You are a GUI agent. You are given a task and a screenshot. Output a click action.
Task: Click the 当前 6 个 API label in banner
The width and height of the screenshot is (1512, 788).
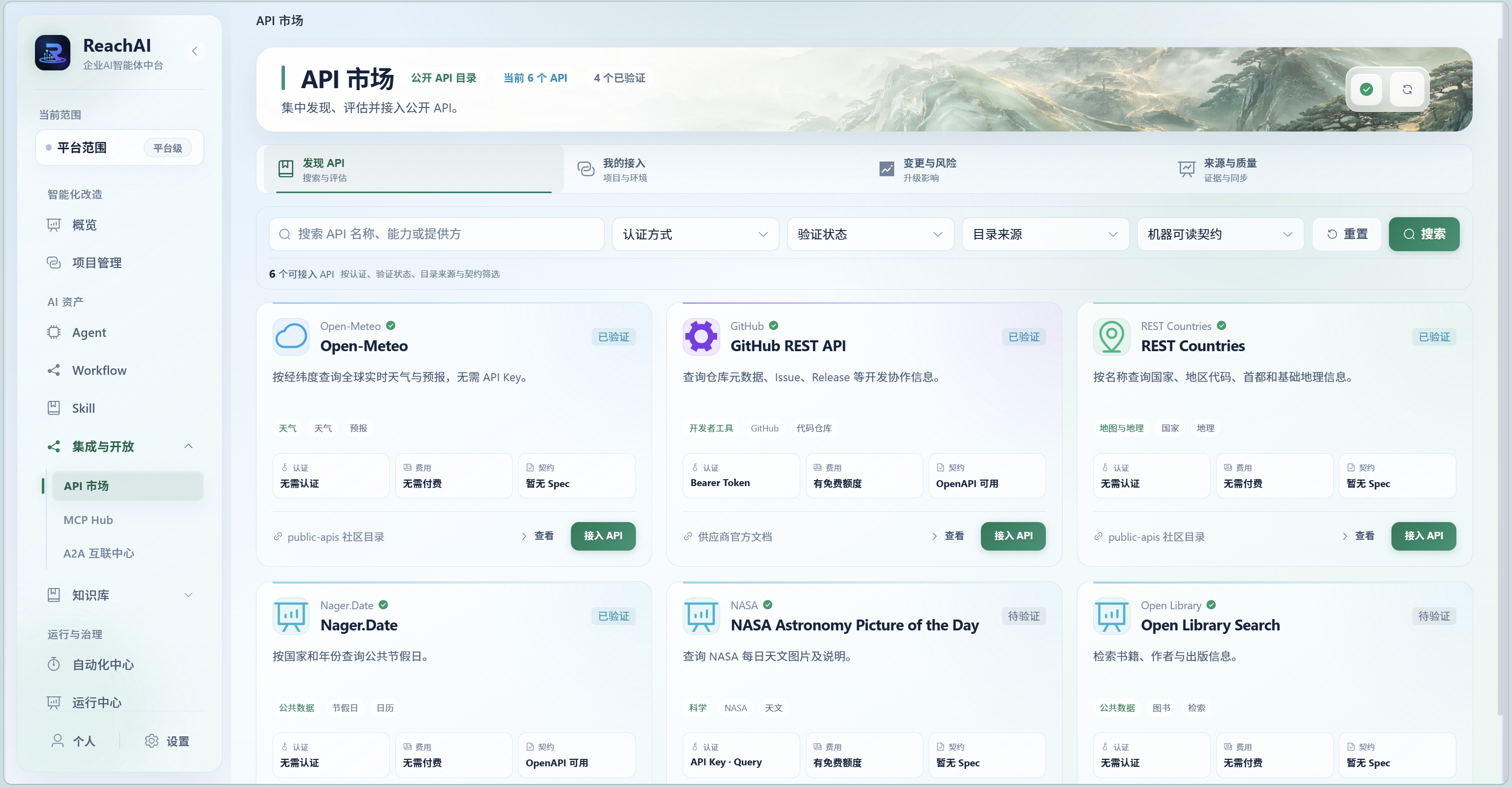click(535, 78)
